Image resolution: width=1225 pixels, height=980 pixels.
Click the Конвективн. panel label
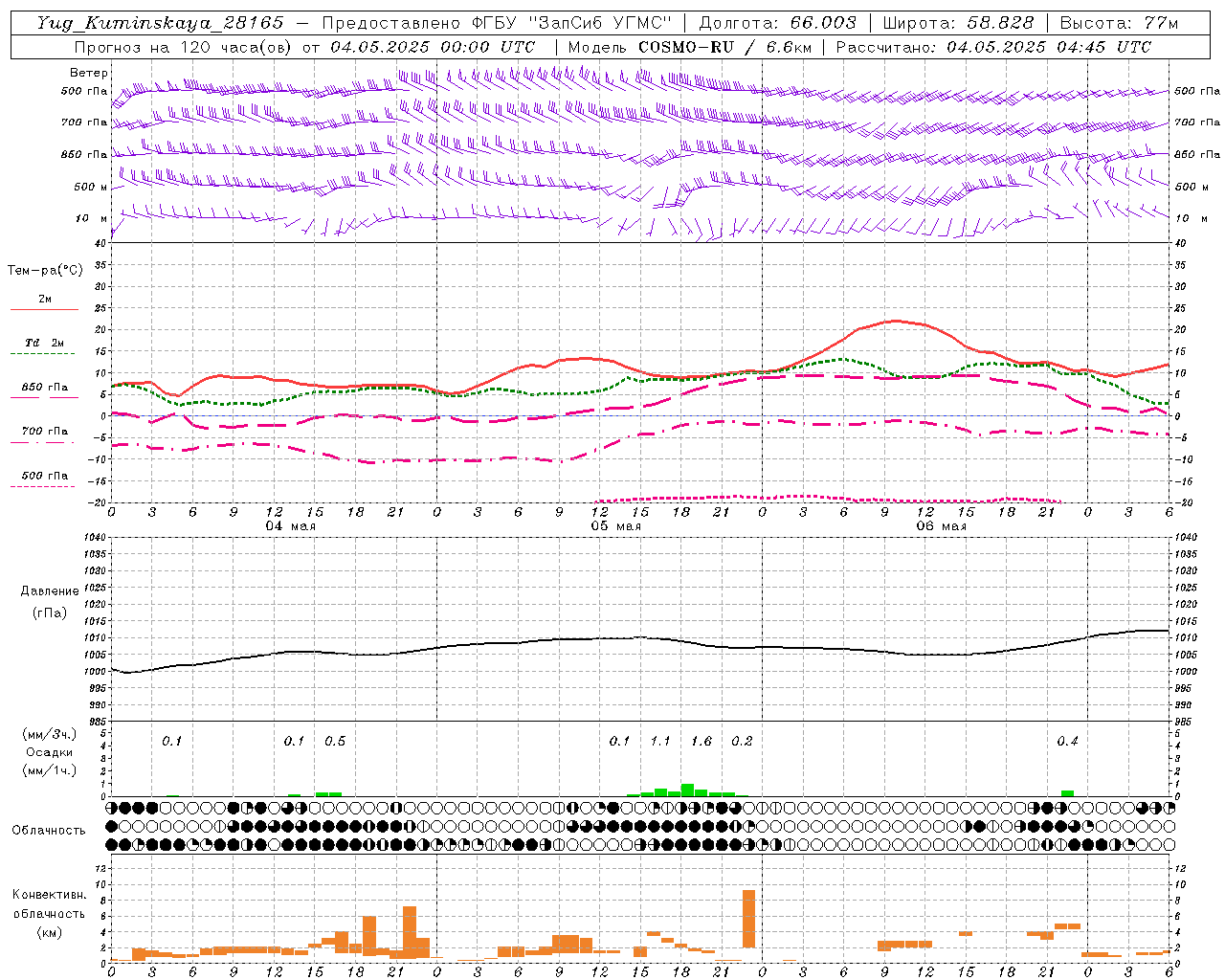tap(50, 895)
